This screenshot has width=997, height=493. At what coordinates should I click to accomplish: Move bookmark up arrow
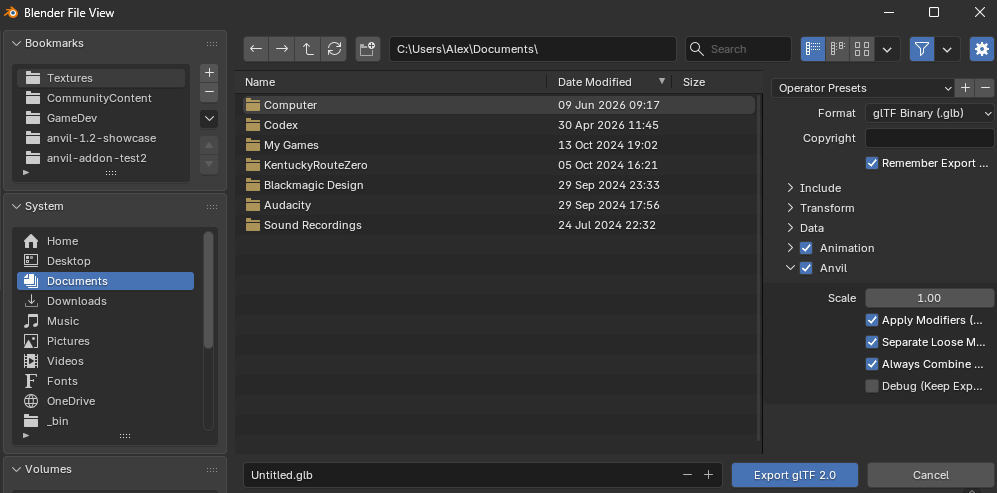tap(209, 145)
